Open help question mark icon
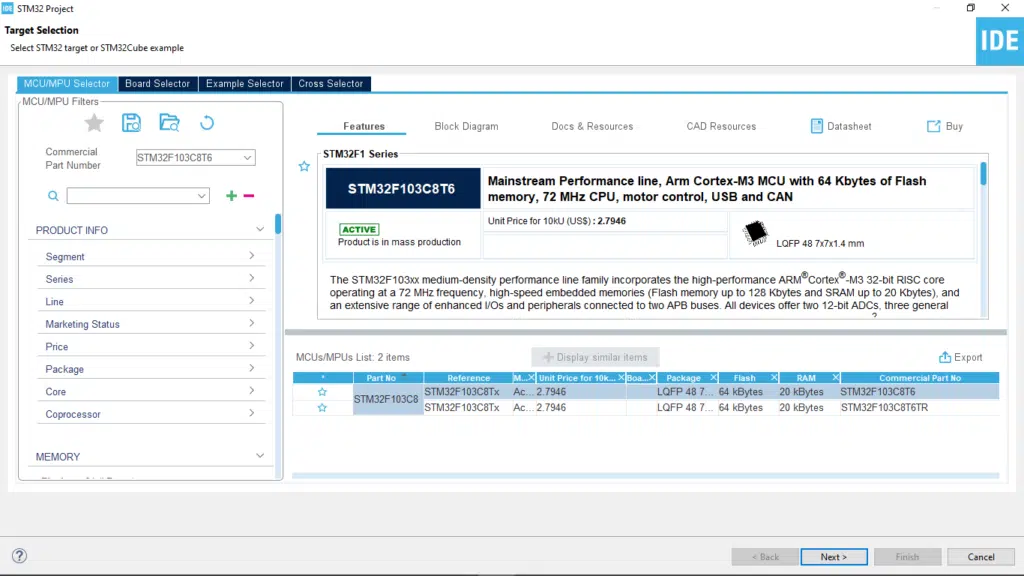The image size is (1024, 576). (20, 556)
